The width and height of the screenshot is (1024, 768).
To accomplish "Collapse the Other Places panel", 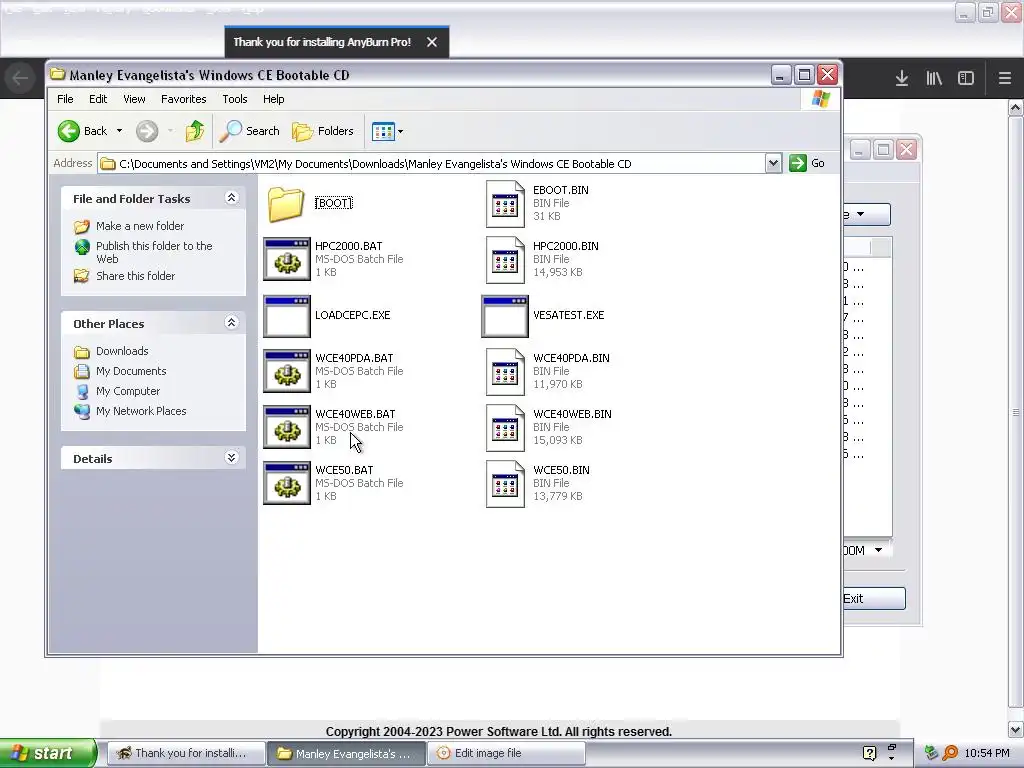I will (x=231, y=323).
